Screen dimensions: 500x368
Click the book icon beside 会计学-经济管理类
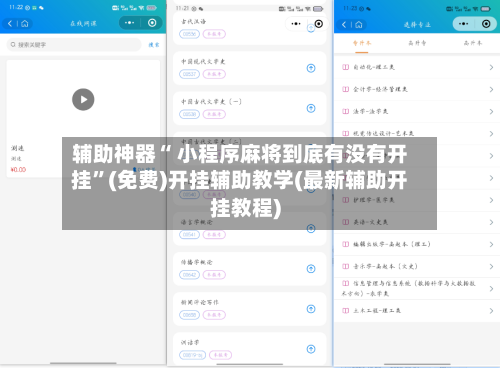pyautogui.click(x=346, y=89)
